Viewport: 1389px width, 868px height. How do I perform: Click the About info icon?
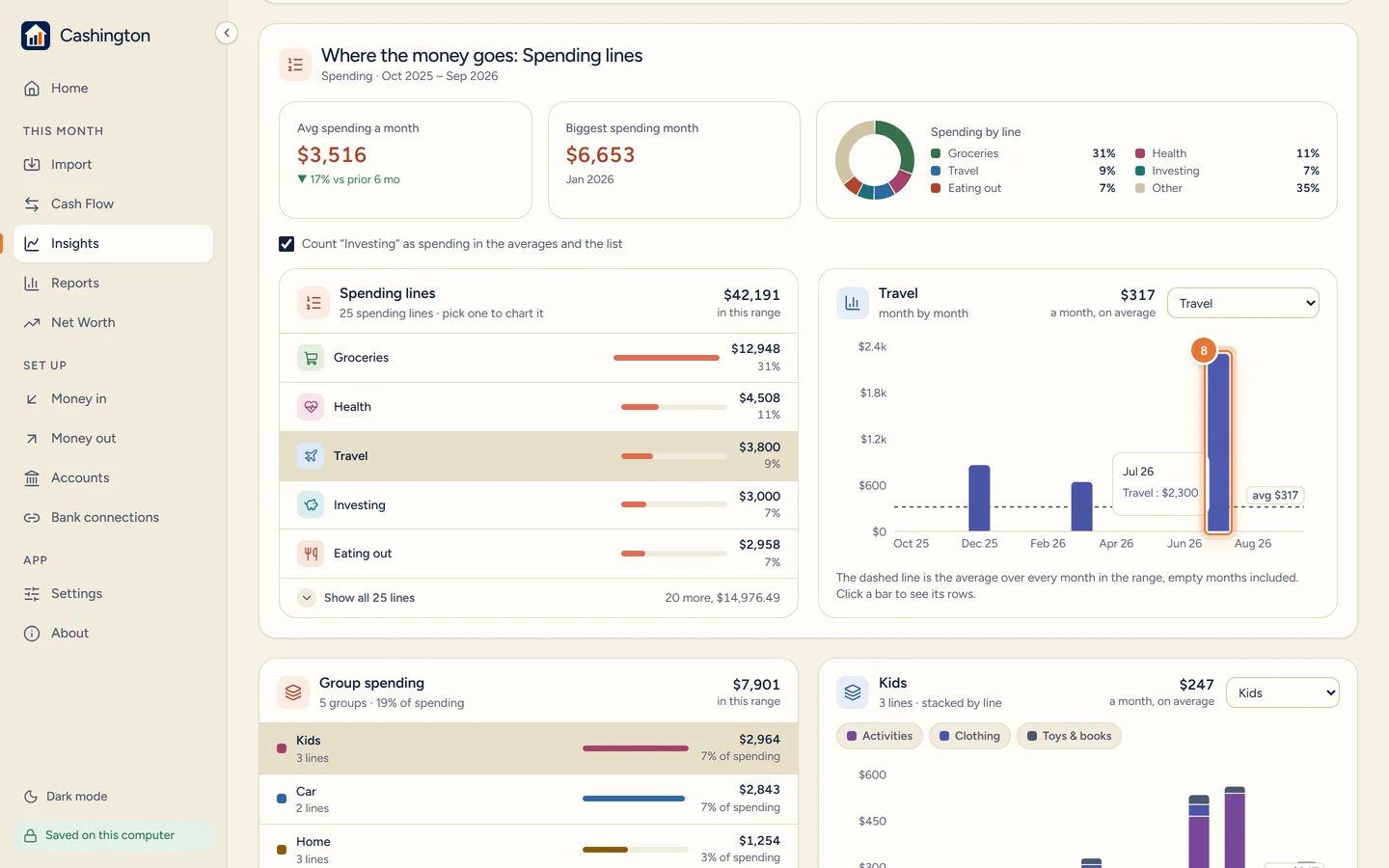coord(32,634)
